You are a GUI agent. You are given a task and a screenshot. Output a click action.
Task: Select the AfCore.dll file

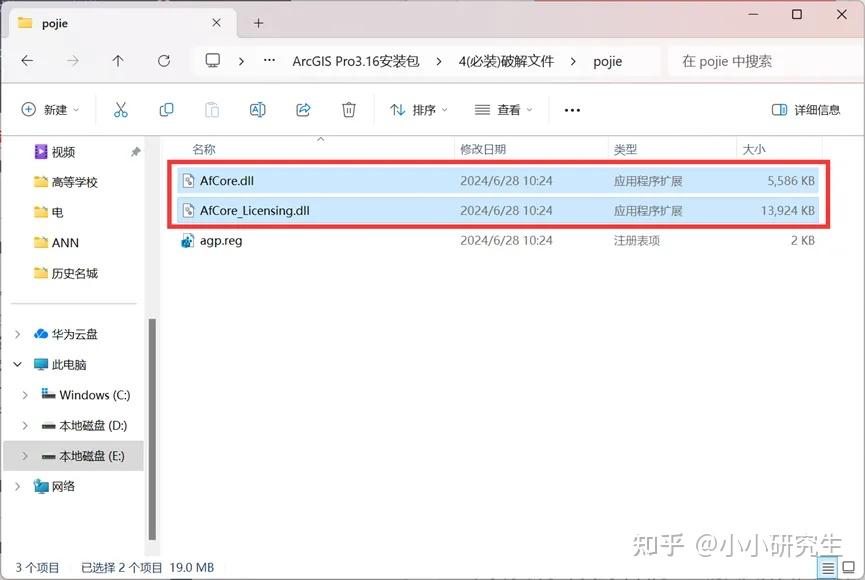(x=498, y=180)
